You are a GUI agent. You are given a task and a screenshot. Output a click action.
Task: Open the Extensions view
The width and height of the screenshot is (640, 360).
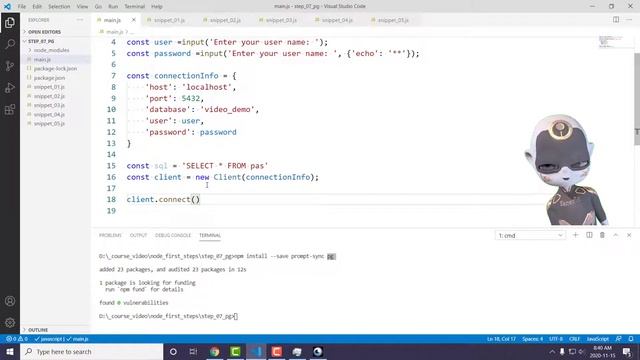pos(10,109)
